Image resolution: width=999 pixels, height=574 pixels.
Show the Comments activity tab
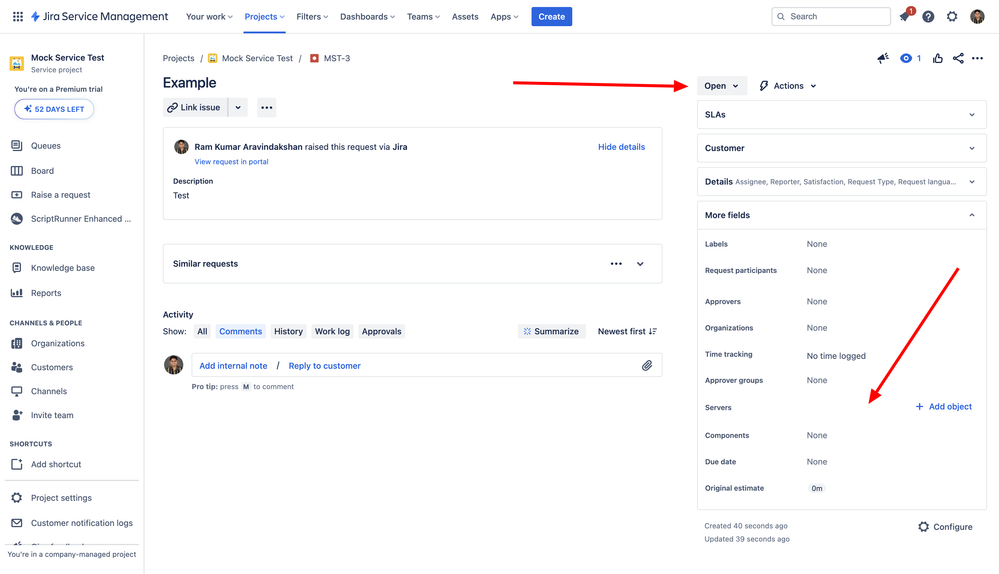click(x=240, y=331)
